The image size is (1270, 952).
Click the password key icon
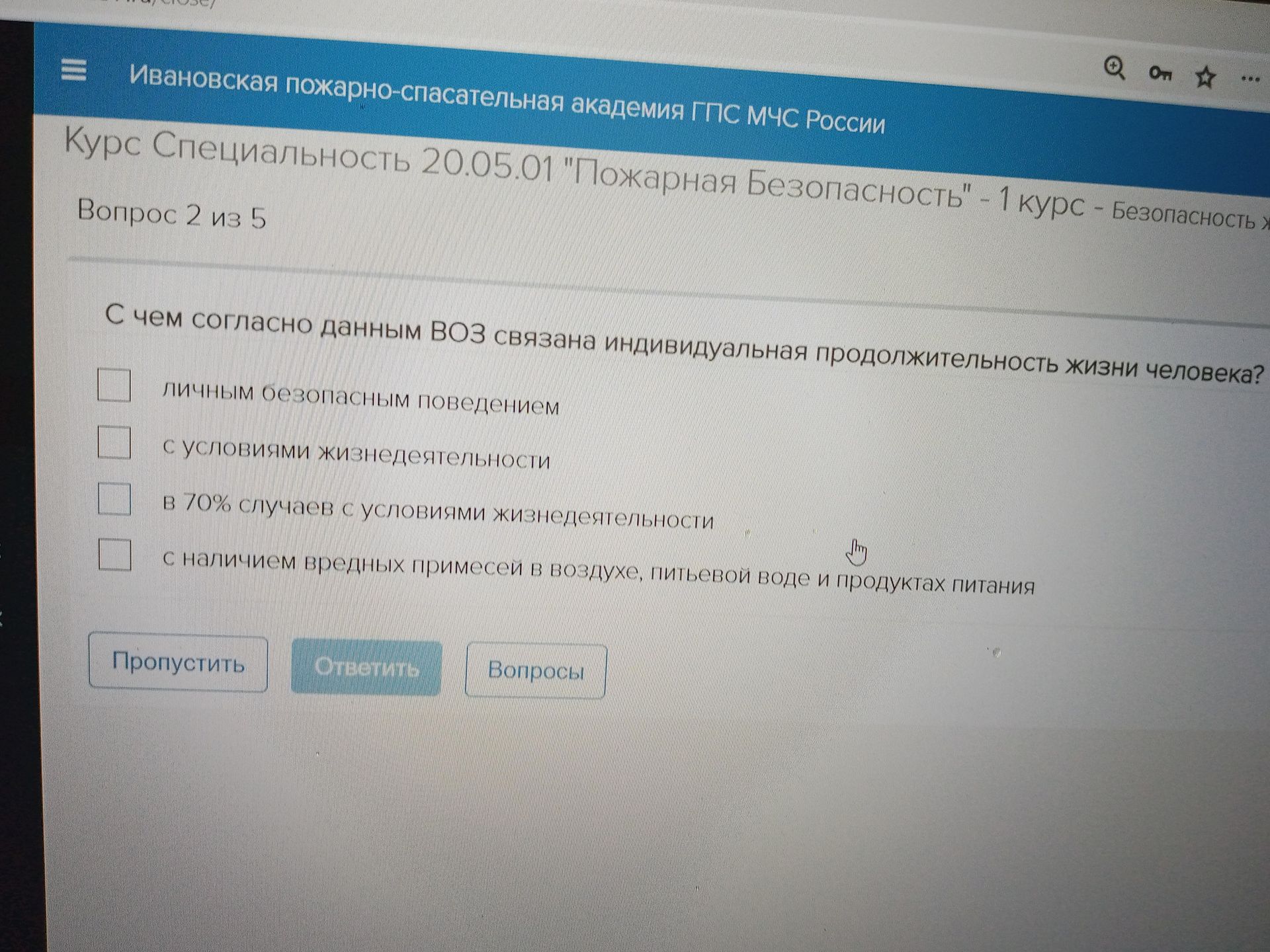(x=1160, y=73)
